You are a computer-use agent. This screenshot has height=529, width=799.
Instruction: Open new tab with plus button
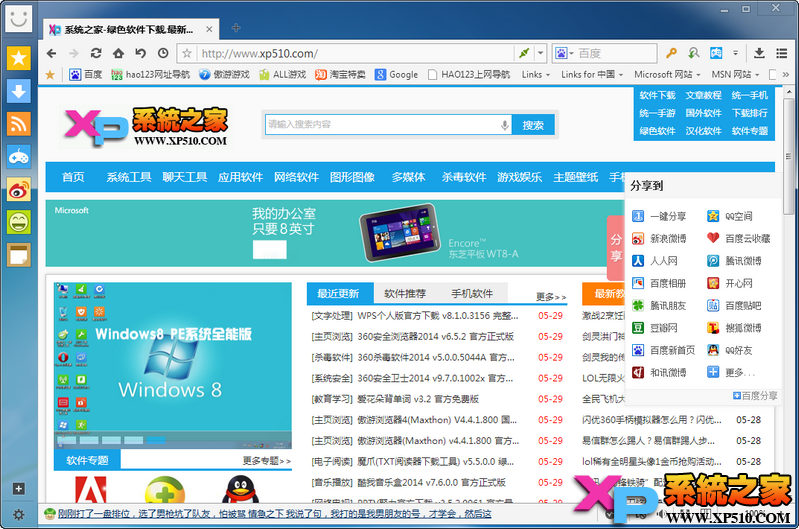[x=236, y=28]
